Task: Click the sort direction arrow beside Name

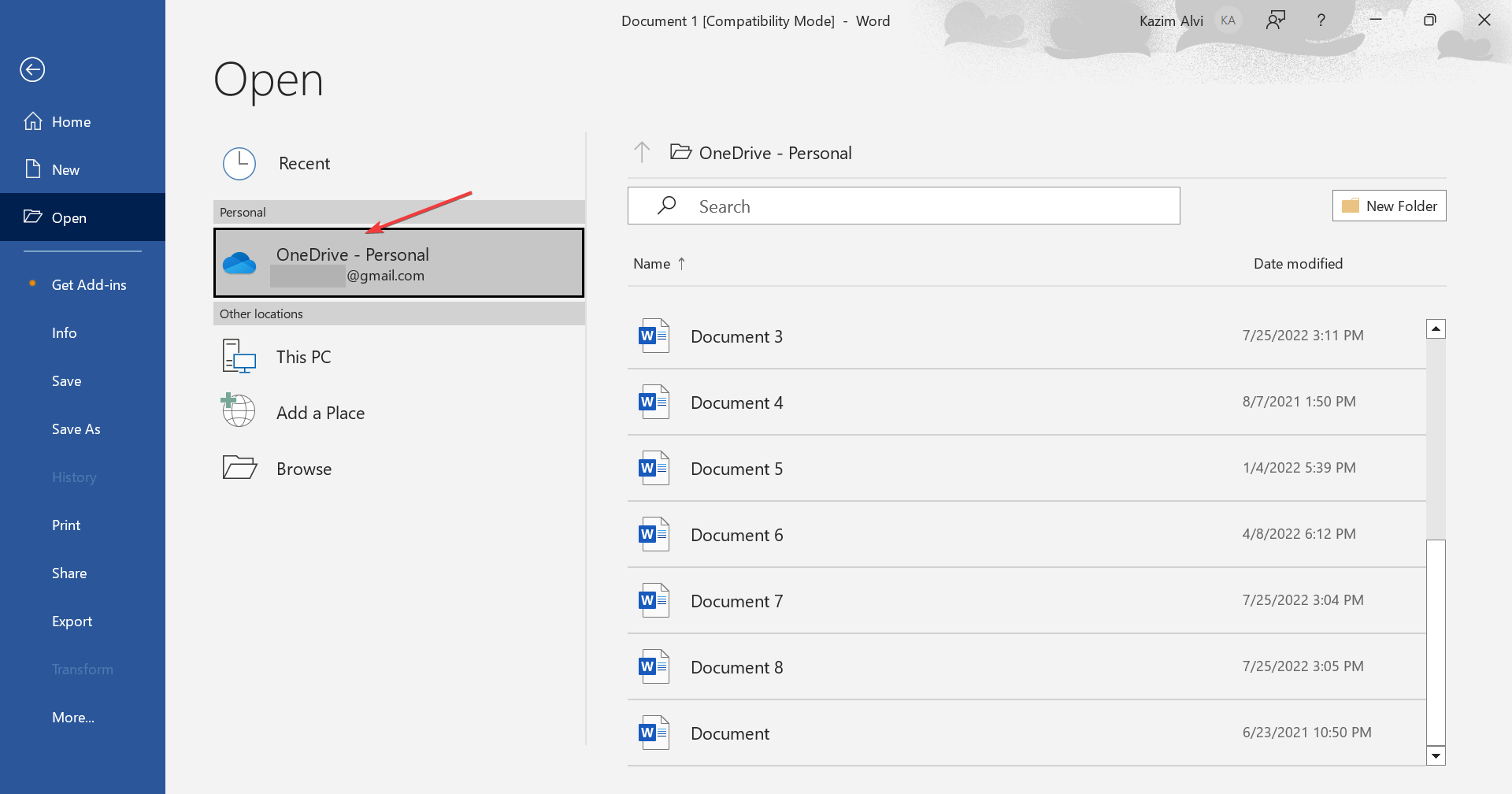Action: click(682, 264)
